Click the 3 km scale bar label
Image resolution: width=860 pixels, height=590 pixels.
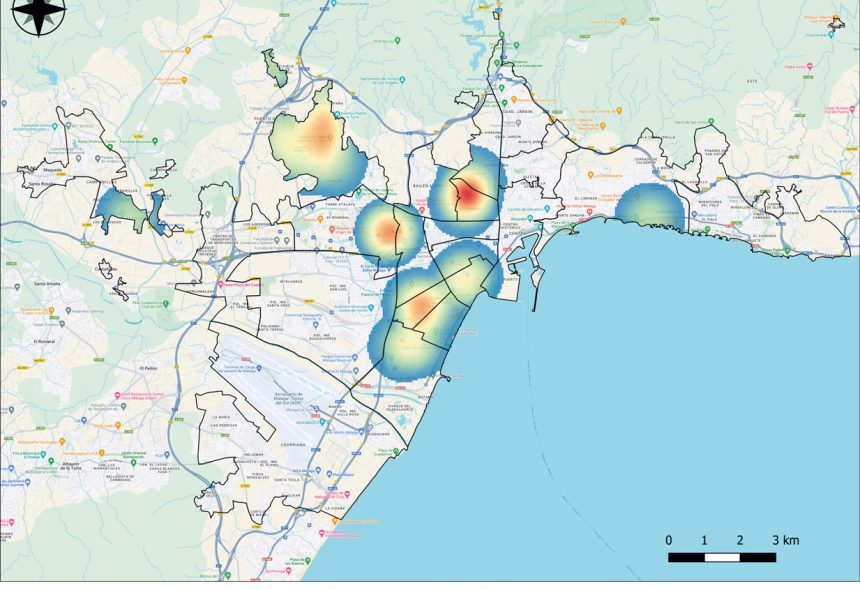tap(785, 541)
